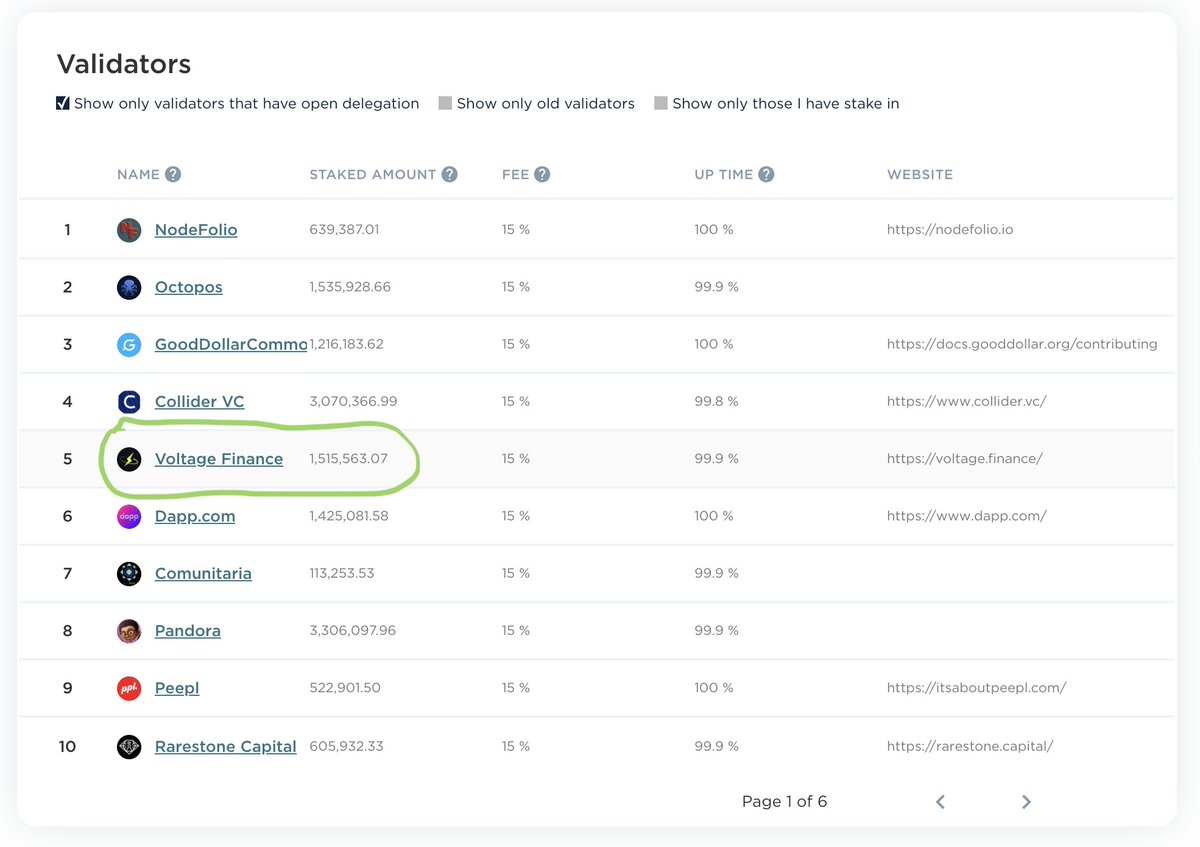The image size is (1200, 847).
Task: Open the Peepl validator link
Action: tap(177, 688)
